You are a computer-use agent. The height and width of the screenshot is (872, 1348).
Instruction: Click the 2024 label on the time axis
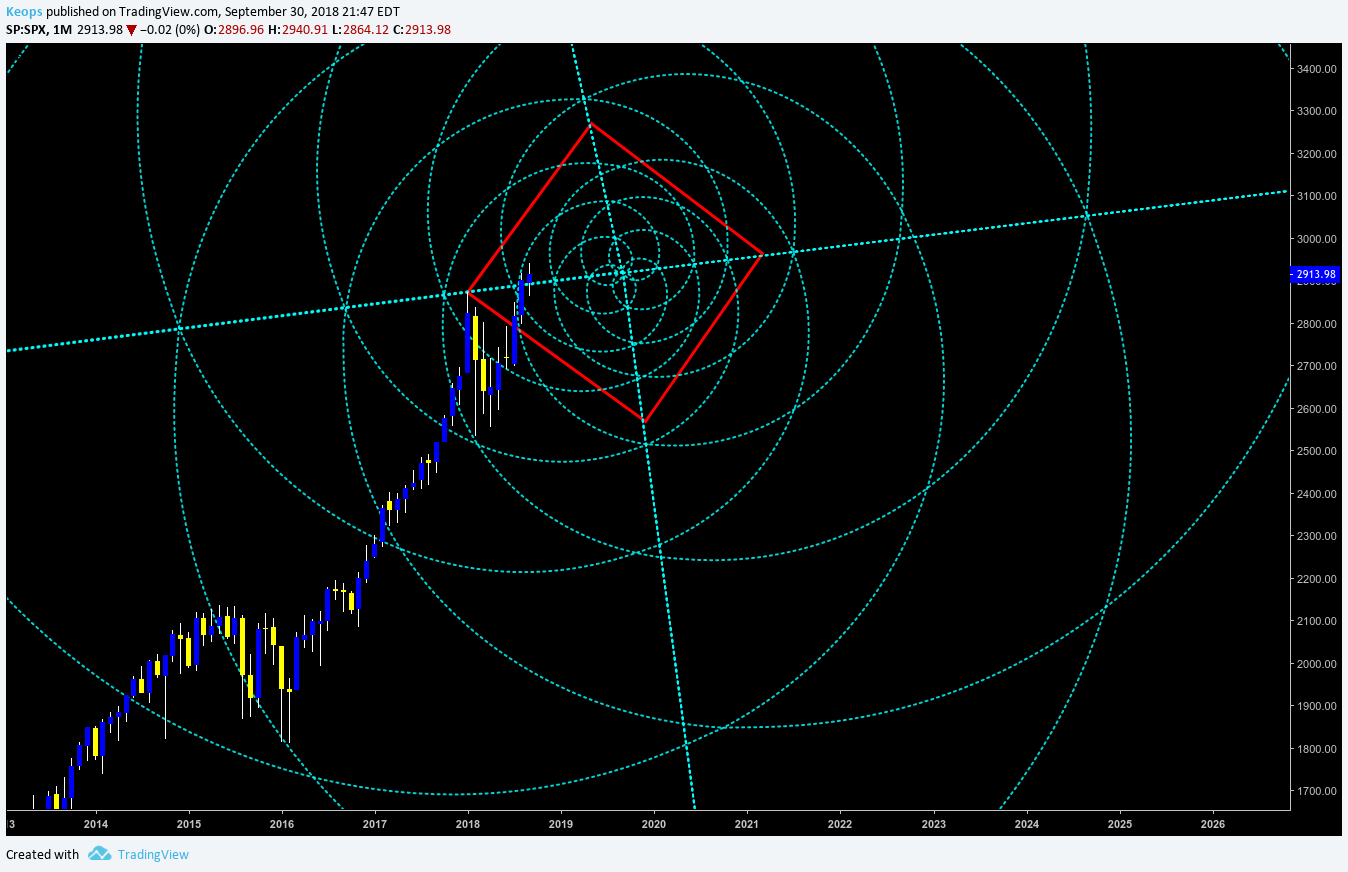pos(1027,825)
